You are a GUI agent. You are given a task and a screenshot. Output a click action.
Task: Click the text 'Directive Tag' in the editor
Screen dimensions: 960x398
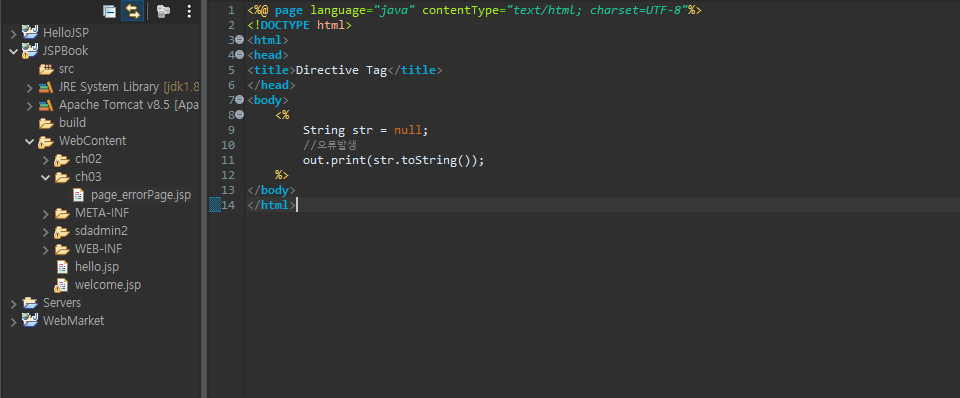pyautogui.click(x=342, y=70)
